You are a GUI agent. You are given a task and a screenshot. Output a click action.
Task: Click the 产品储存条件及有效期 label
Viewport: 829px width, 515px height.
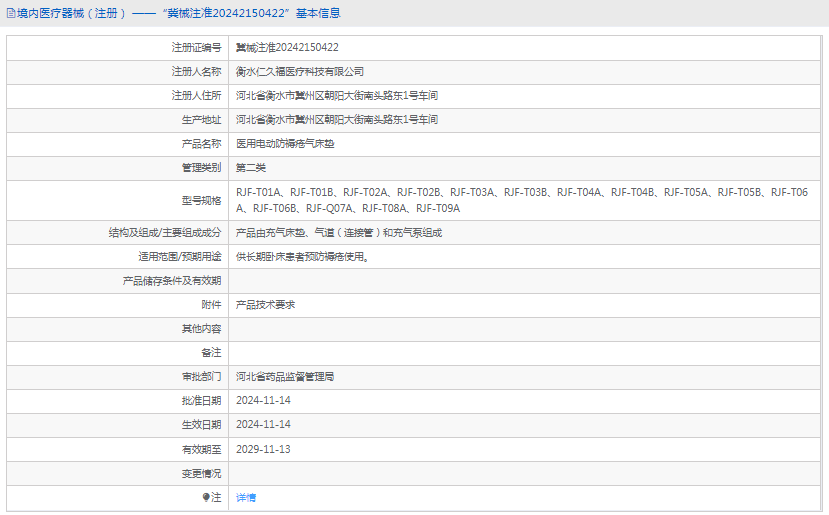pos(172,281)
